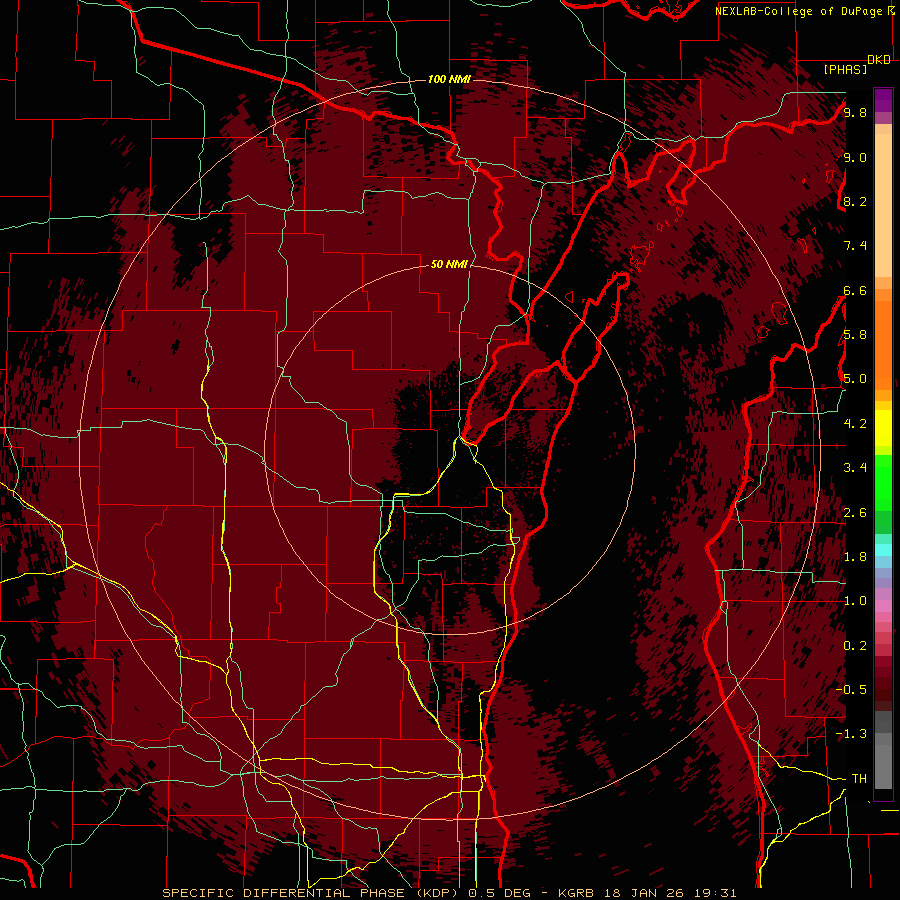Click the -1.3 scale value
This screenshot has width=900, height=900.
[851, 734]
